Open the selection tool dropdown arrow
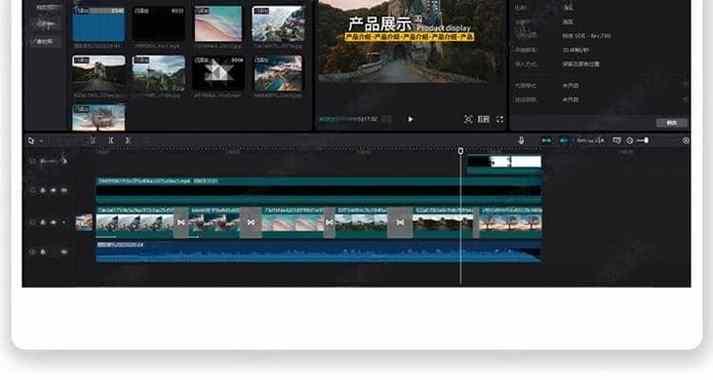This screenshot has height=380, width=713. point(41,141)
